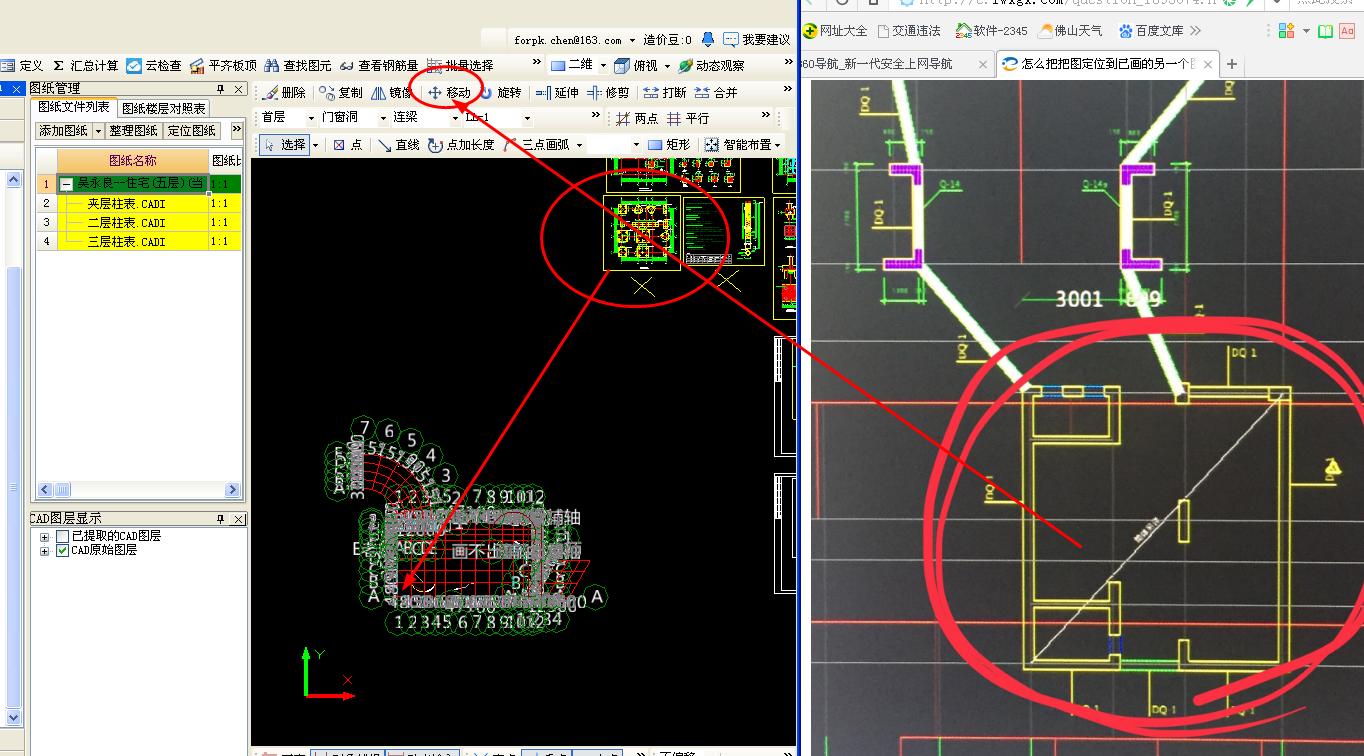Click 两点 two-point axis tool
Image resolution: width=1364 pixels, height=756 pixels.
pos(637,118)
